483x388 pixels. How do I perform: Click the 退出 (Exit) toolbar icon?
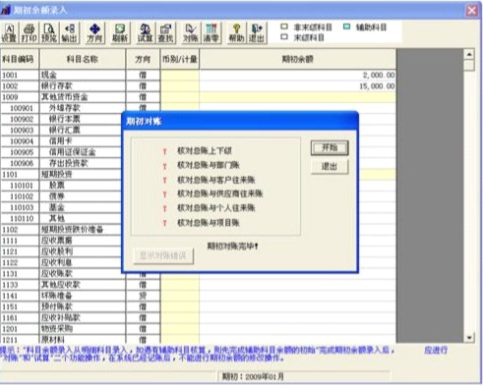click(x=257, y=33)
